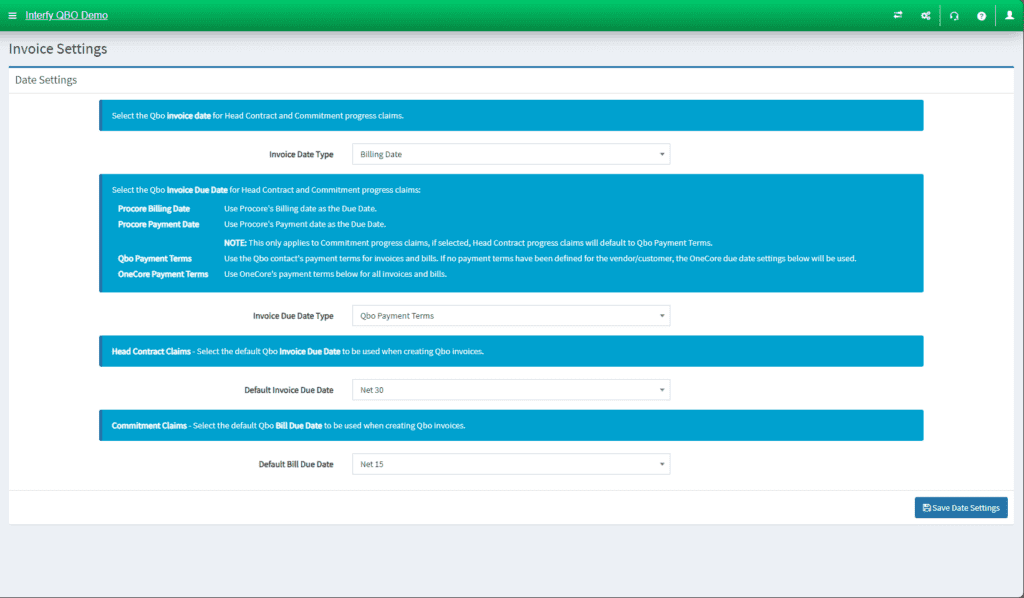Click the save disk icon on Save Date Settings
The height and width of the screenshot is (598, 1024).
tap(927, 507)
